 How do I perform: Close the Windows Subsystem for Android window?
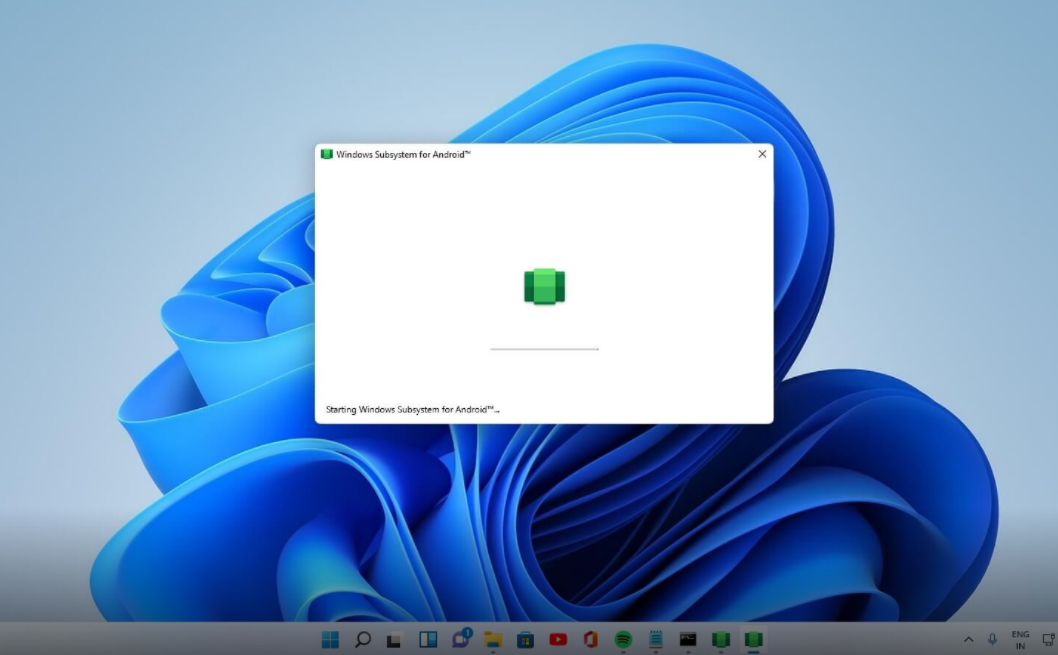click(x=762, y=154)
